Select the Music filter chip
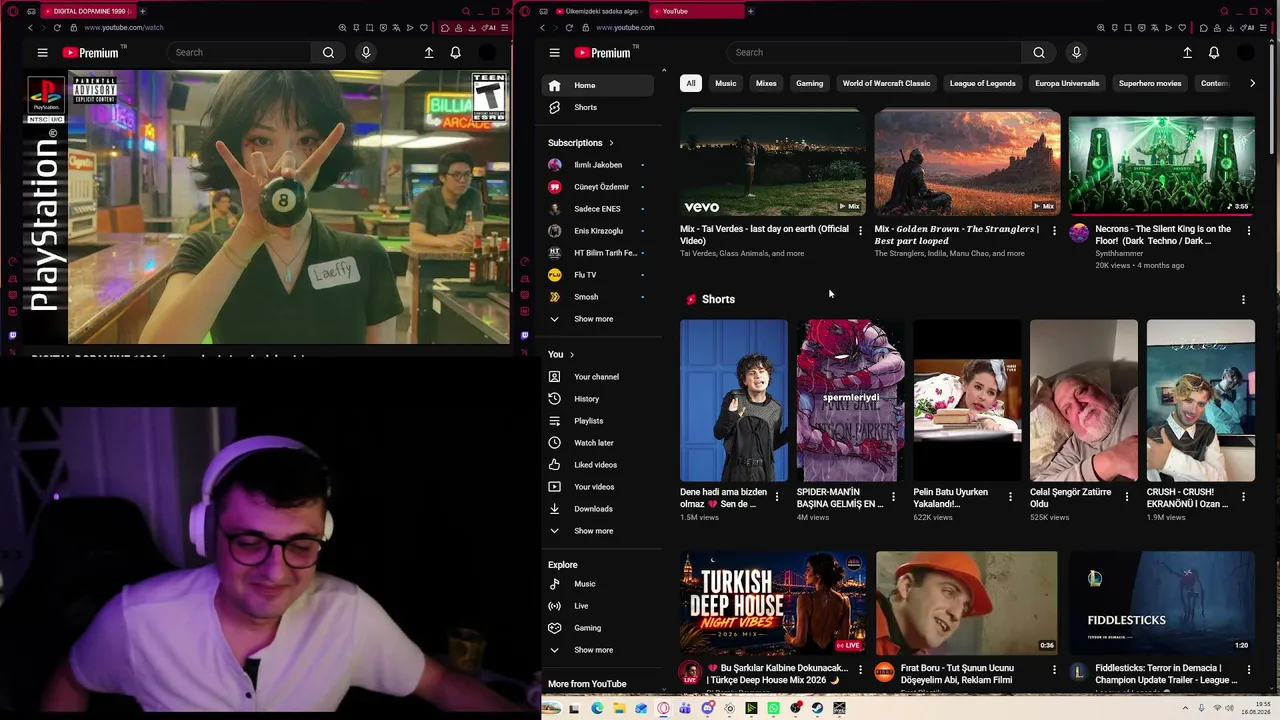Screen dimensions: 1280x720 [726, 83]
